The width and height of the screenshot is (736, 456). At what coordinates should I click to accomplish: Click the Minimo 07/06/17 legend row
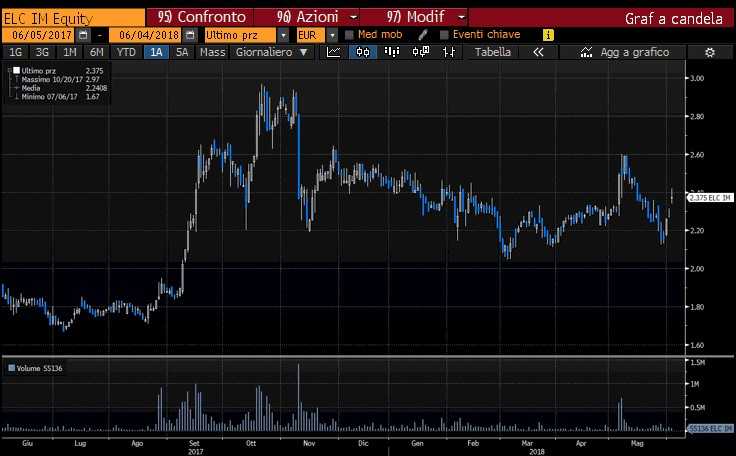pyautogui.click(x=60, y=96)
